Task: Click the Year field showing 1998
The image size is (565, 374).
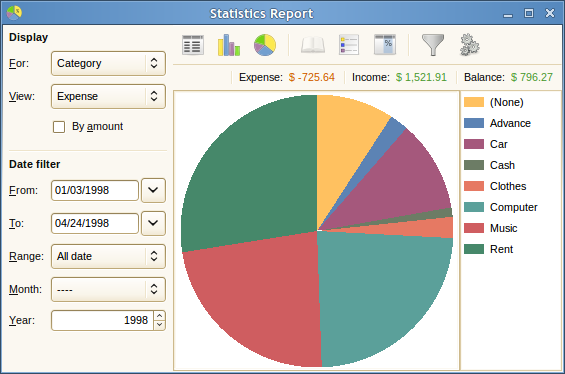Action: [102, 320]
